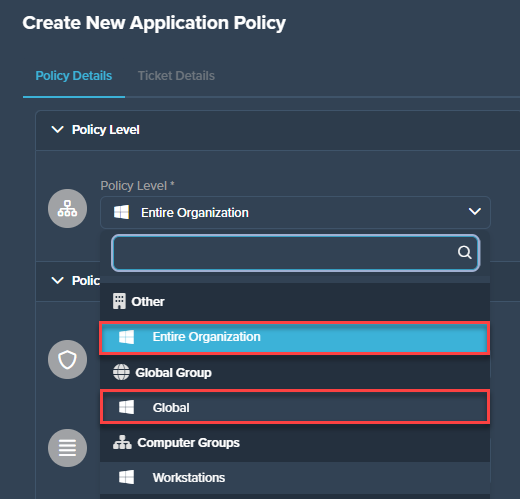The height and width of the screenshot is (499, 520).
Task: Click the Create New Application Policy heading
Action: (x=154, y=23)
